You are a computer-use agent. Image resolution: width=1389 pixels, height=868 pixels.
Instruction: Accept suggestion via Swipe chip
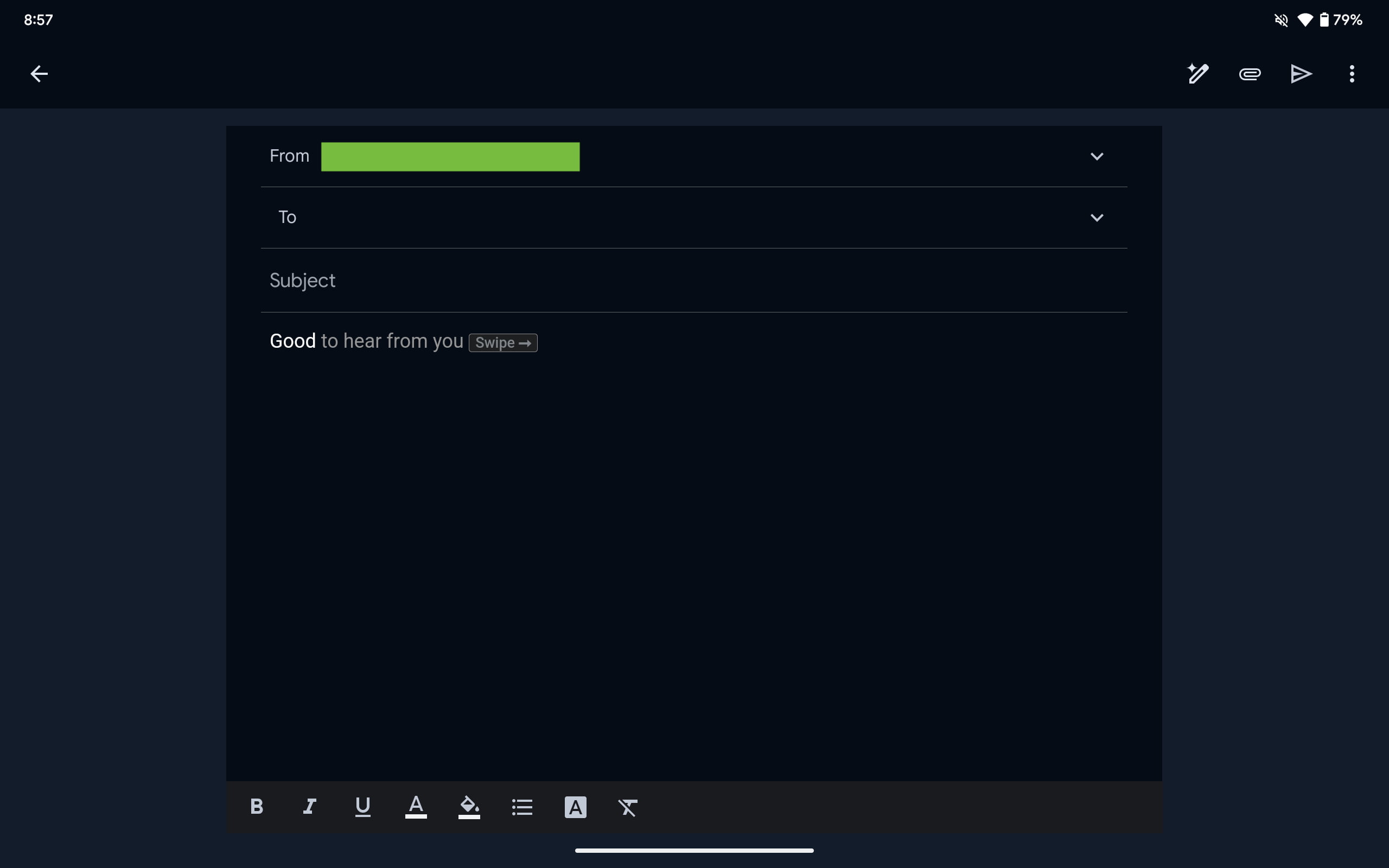pos(503,343)
